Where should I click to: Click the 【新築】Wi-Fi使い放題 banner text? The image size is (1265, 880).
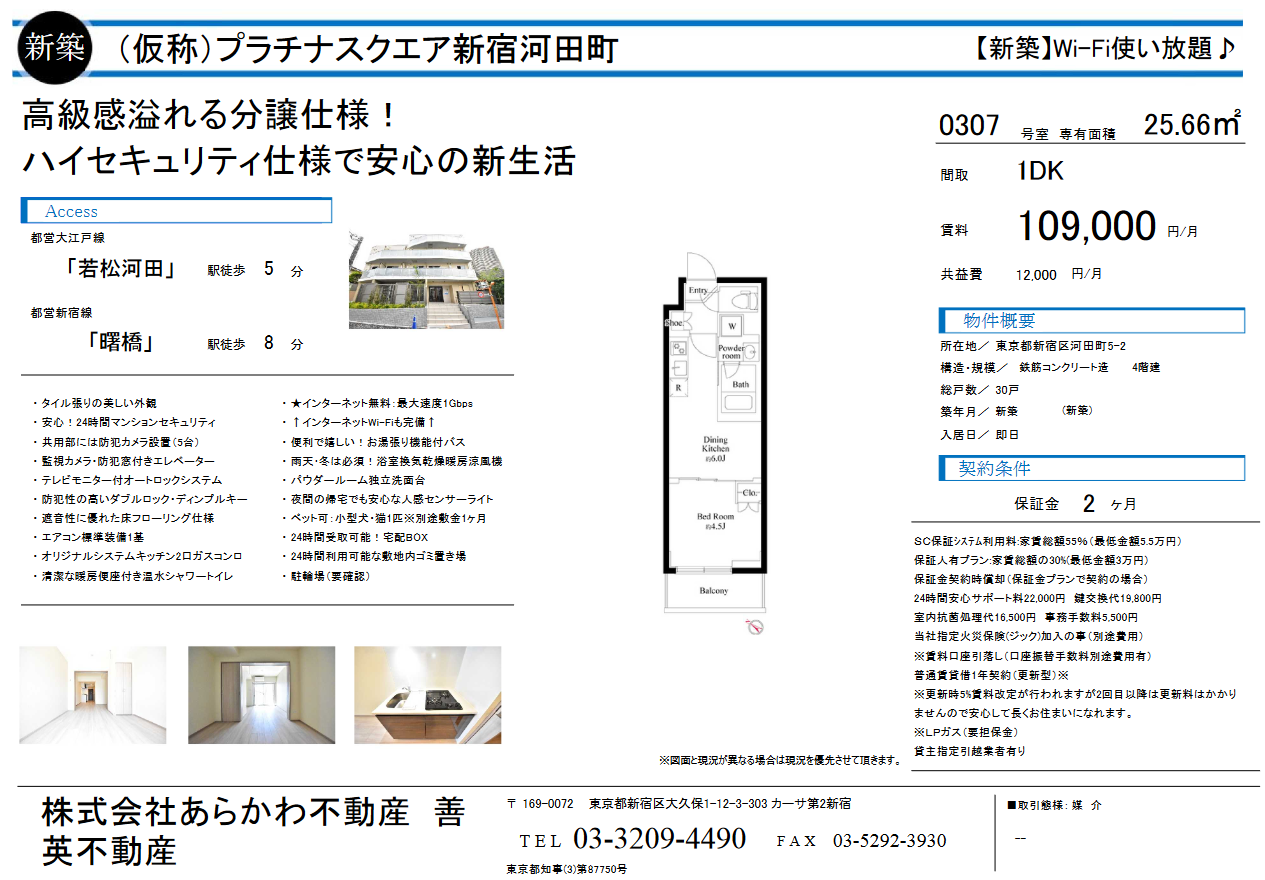(x=1107, y=48)
